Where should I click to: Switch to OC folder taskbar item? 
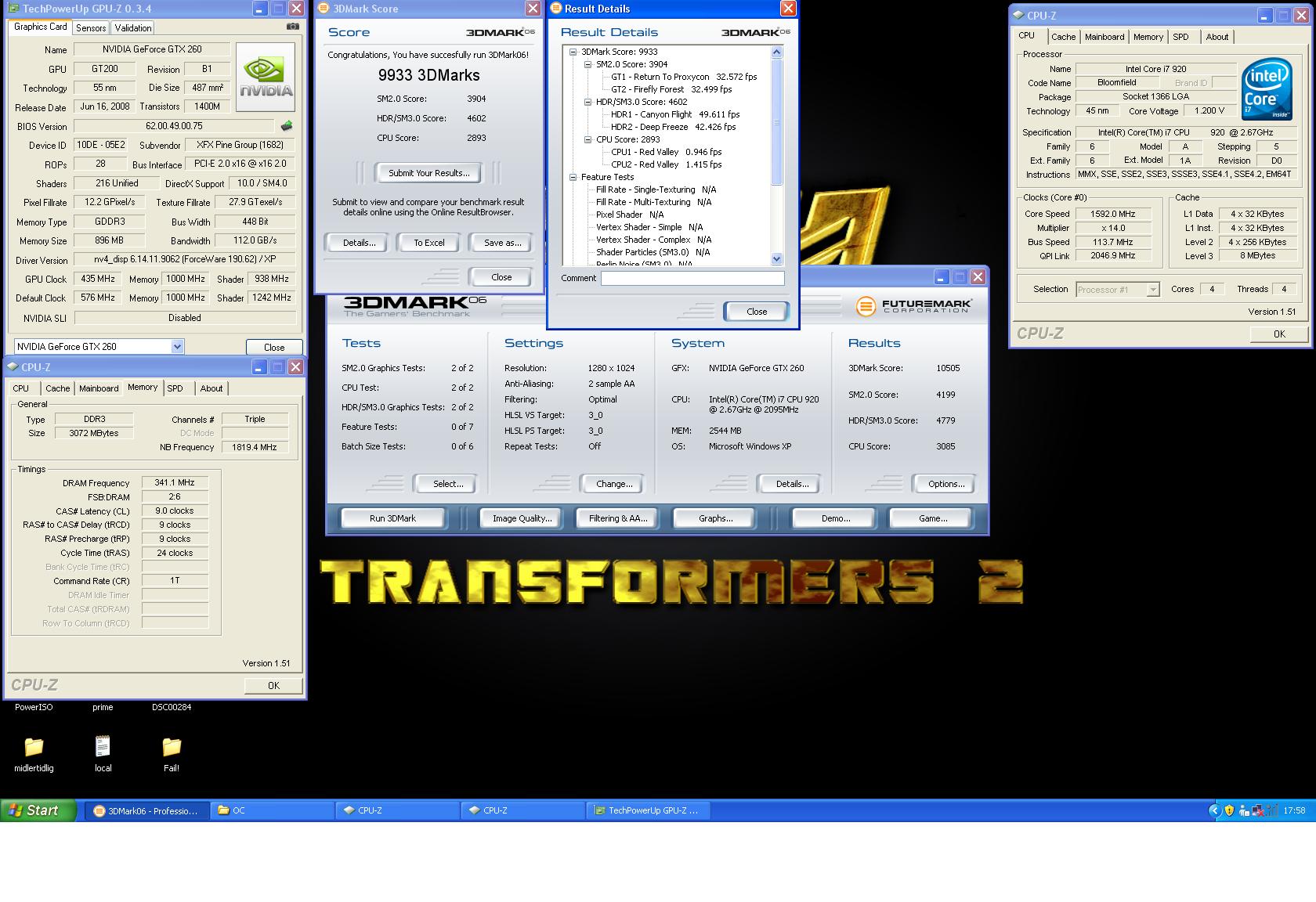pos(273,810)
